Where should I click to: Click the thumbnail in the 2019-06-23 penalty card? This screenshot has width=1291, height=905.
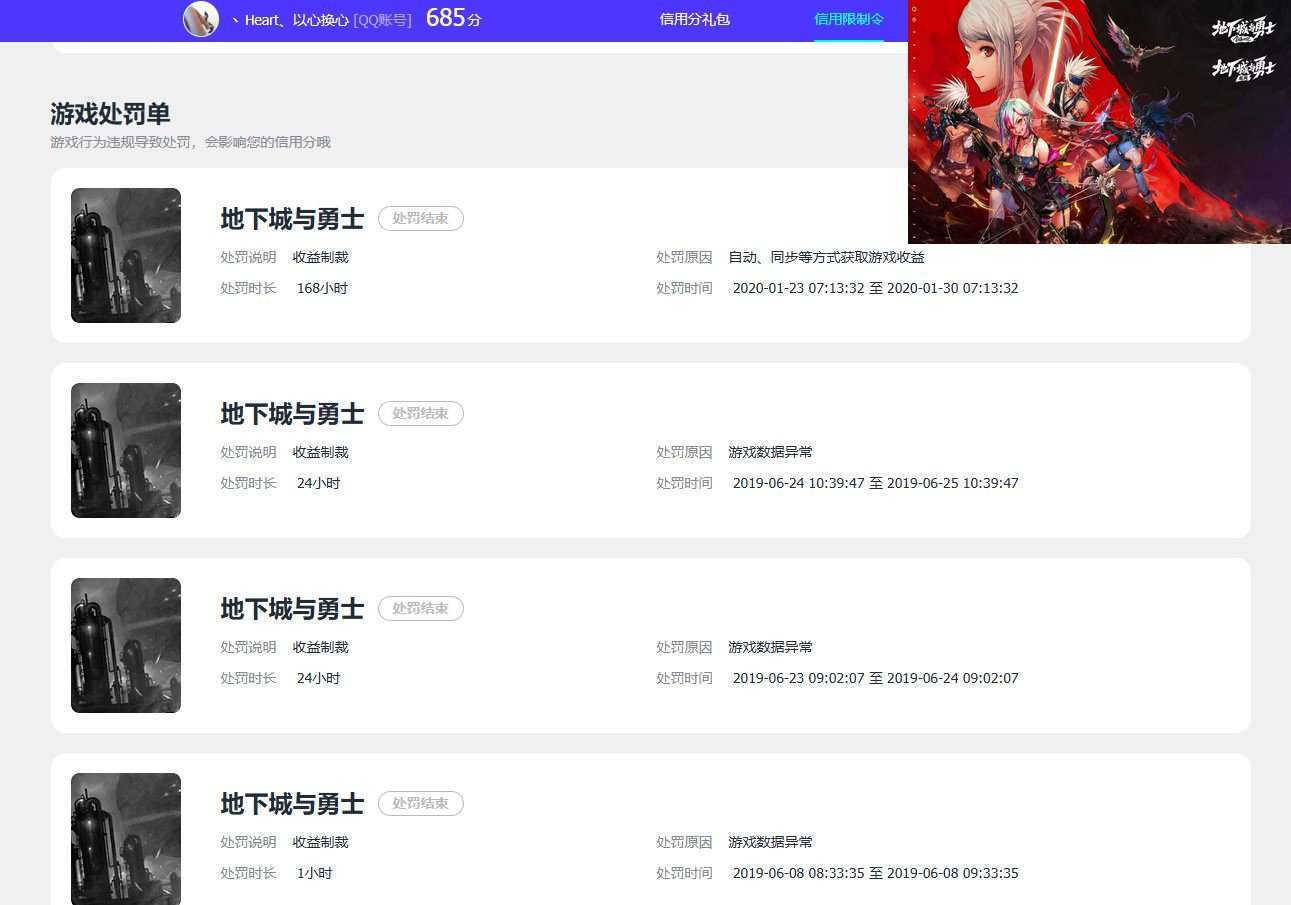tap(126, 645)
